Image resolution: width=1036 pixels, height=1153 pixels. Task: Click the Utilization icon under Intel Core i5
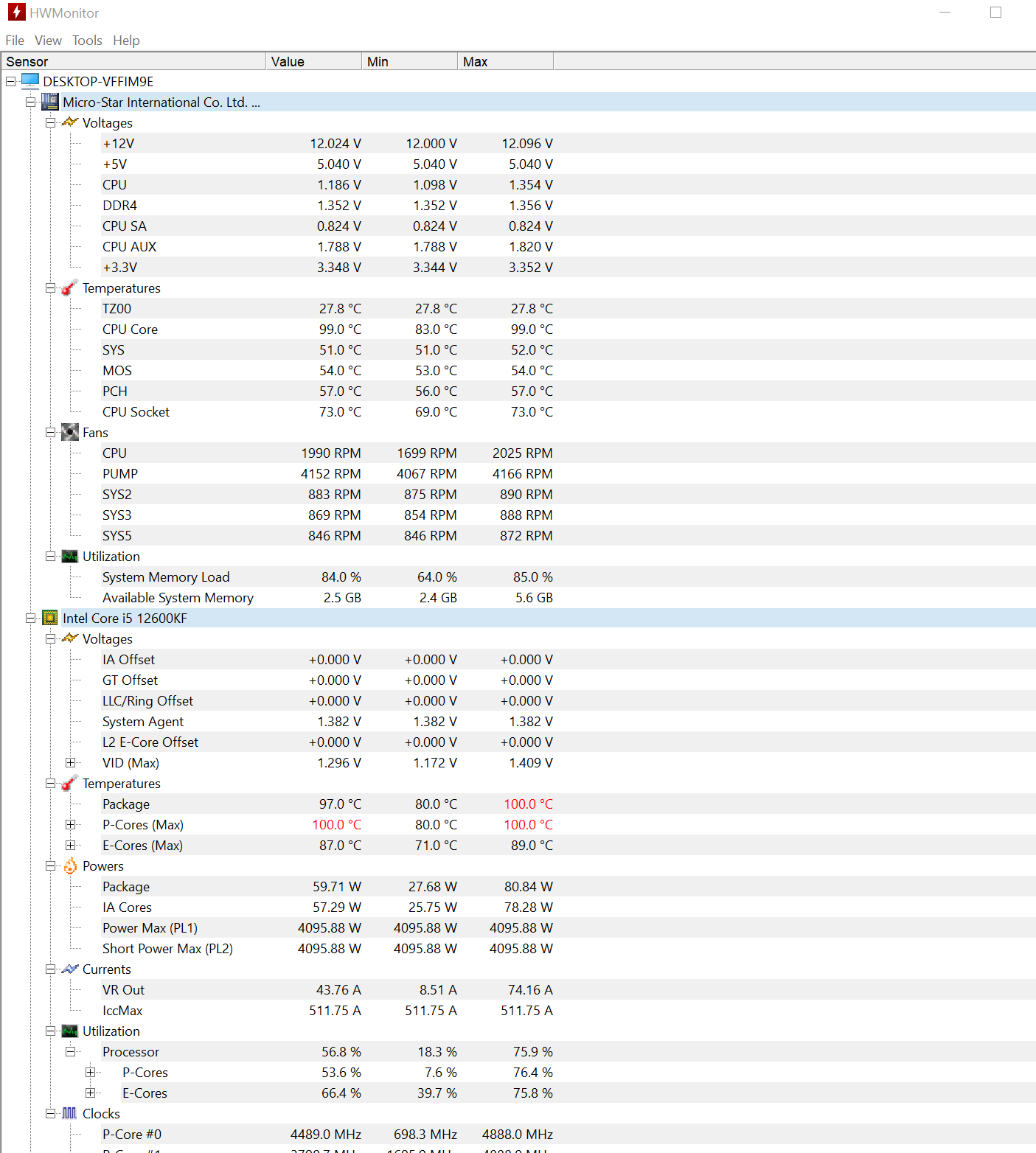tap(70, 1031)
